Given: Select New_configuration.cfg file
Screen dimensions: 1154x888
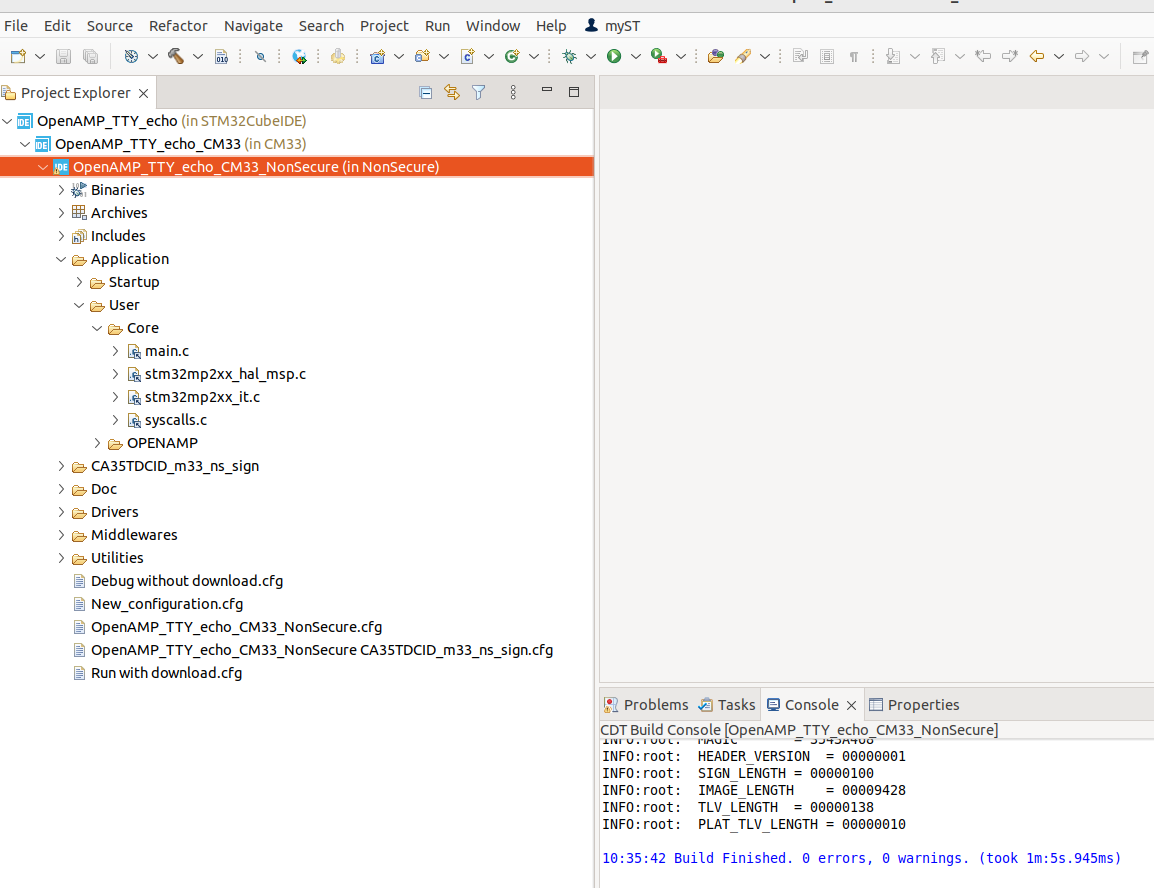Looking at the screenshot, I should pos(167,604).
